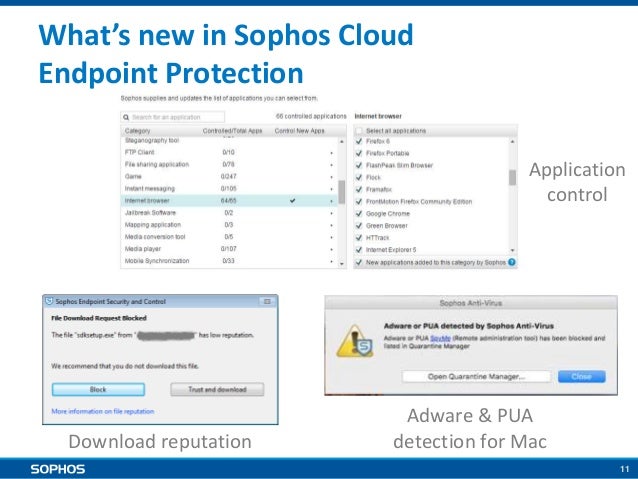The image size is (638, 479).
Task: Expand the Mobile Synchronization category arrow
Action: coord(332,261)
